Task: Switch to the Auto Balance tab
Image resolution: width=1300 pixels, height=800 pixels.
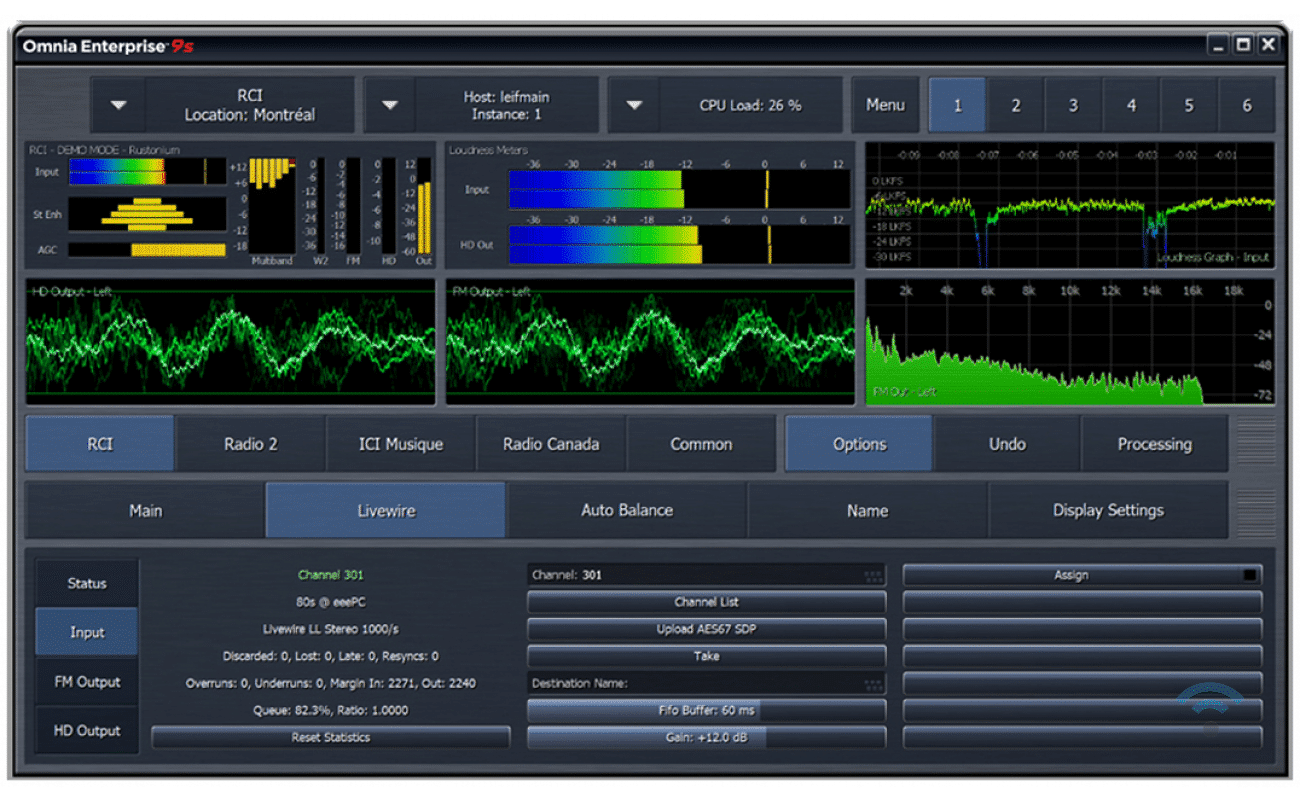Action: [627, 510]
